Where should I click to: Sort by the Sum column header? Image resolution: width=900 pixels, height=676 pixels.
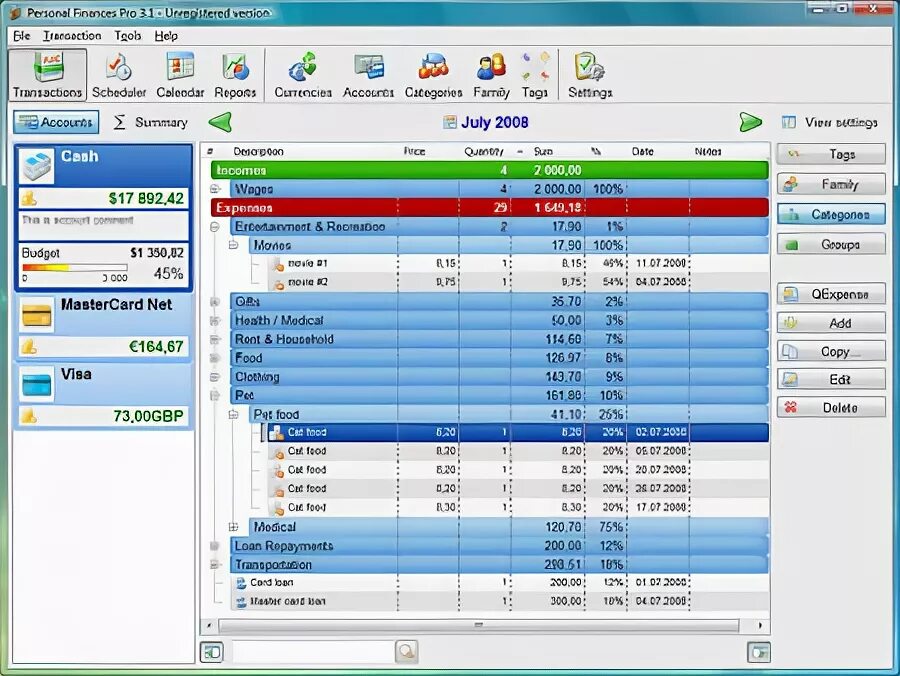[543, 151]
